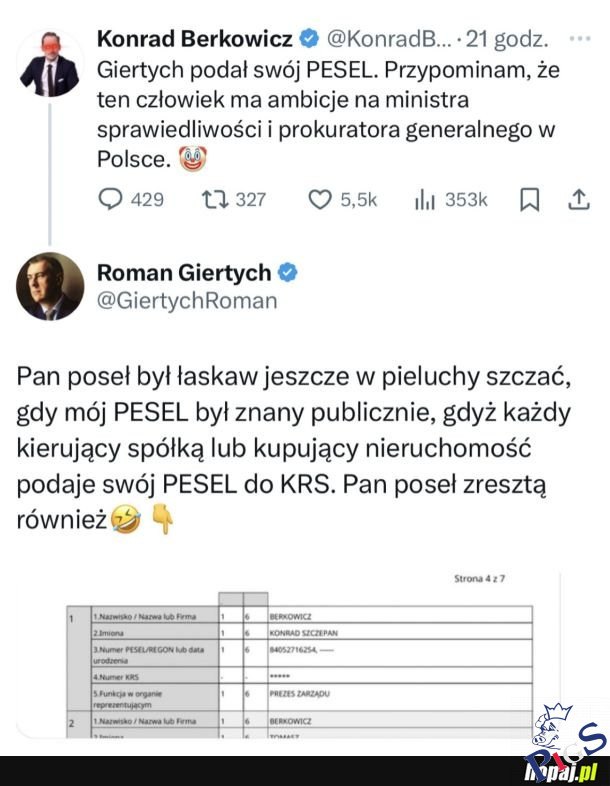This screenshot has height=786, width=610.
Task: Click the reply icon showing 429 comments
Action: [x=111, y=200]
